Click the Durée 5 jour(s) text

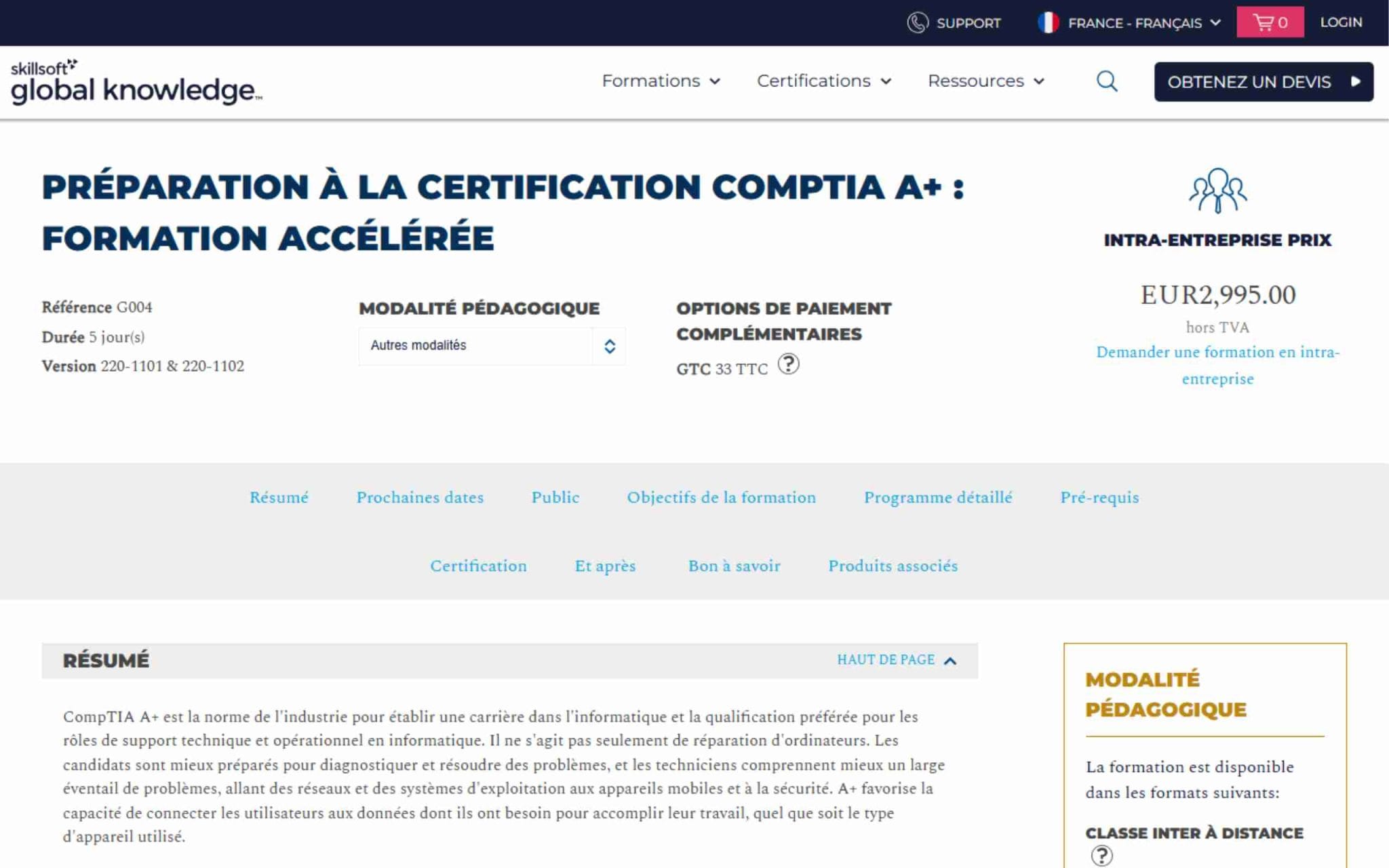point(93,337)
